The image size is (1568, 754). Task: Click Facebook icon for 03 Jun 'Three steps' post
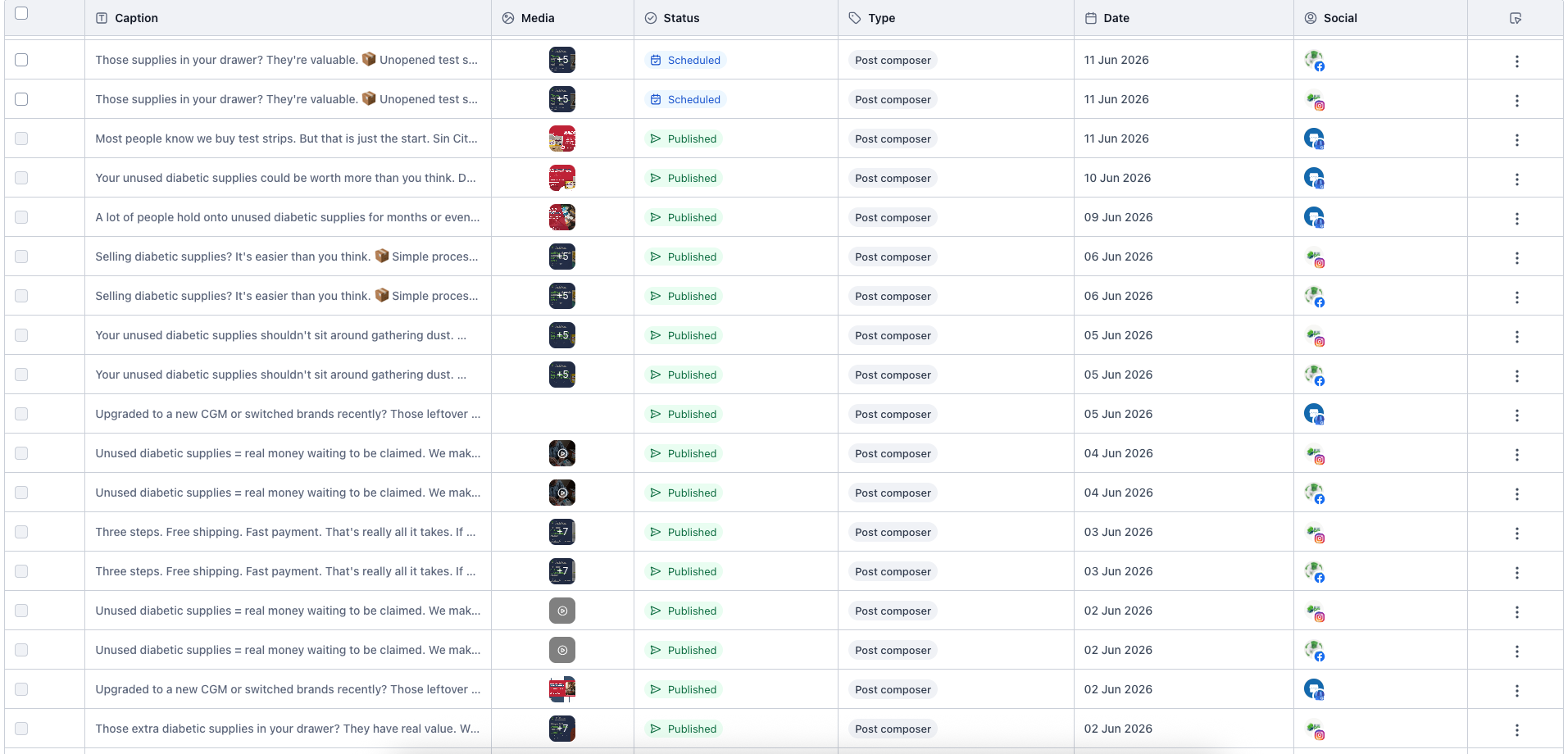[1315, 572]
